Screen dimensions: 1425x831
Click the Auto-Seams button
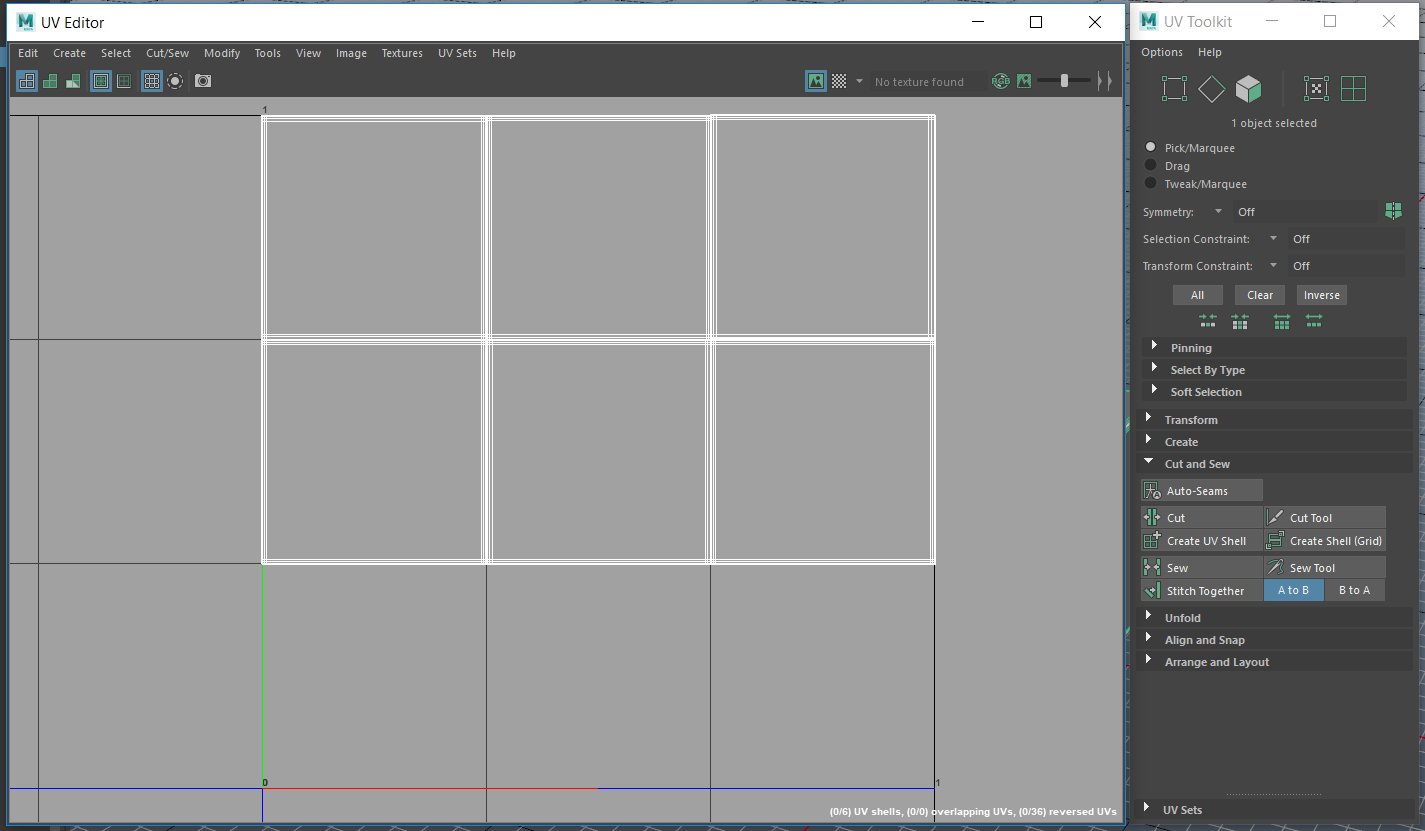(1202, 490)
